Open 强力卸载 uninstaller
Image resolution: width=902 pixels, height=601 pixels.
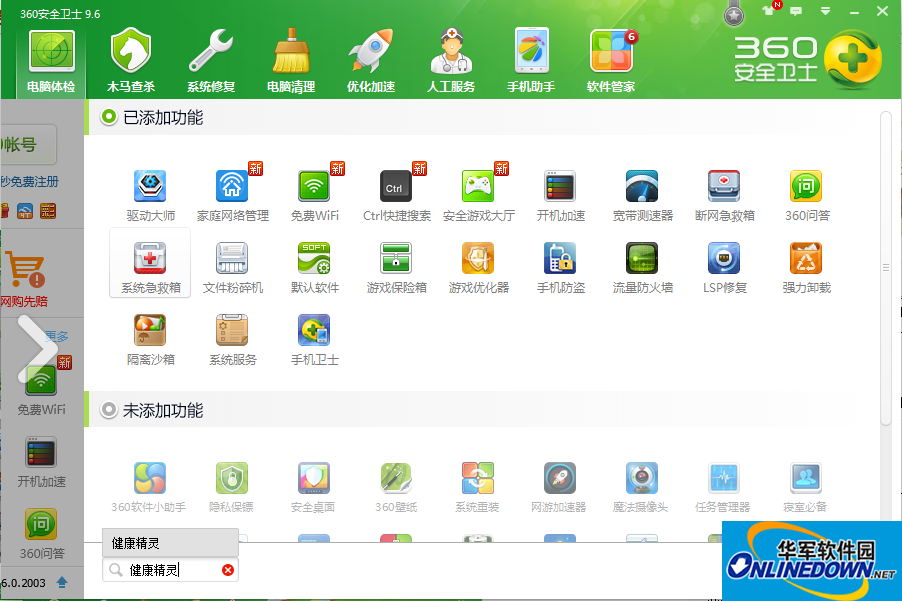point(807,268)
